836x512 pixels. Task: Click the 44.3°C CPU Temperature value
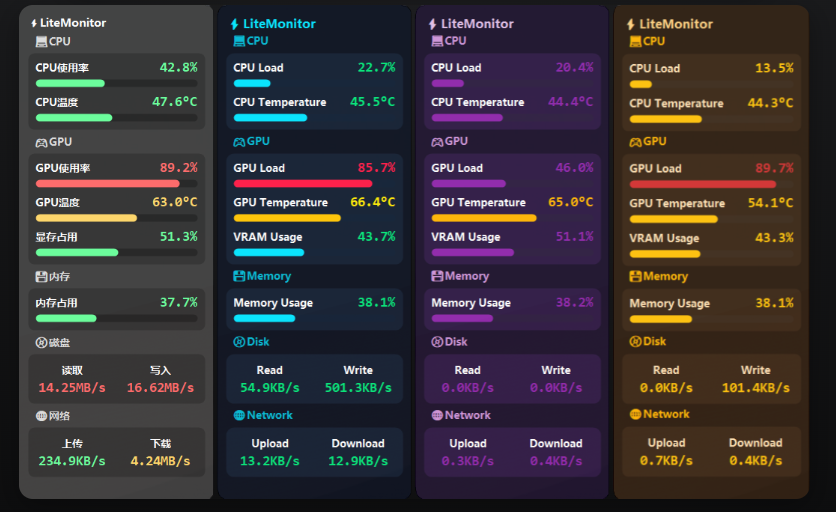pos(770,103)
